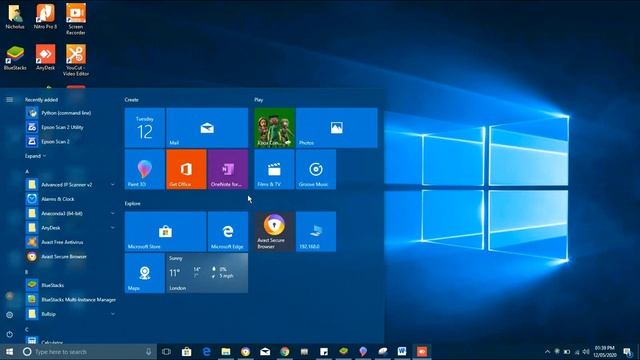Viewport: 640px width, 360px height.
Task: Open the Tuesday 12 calendar tile
Action: coord(144,128)
